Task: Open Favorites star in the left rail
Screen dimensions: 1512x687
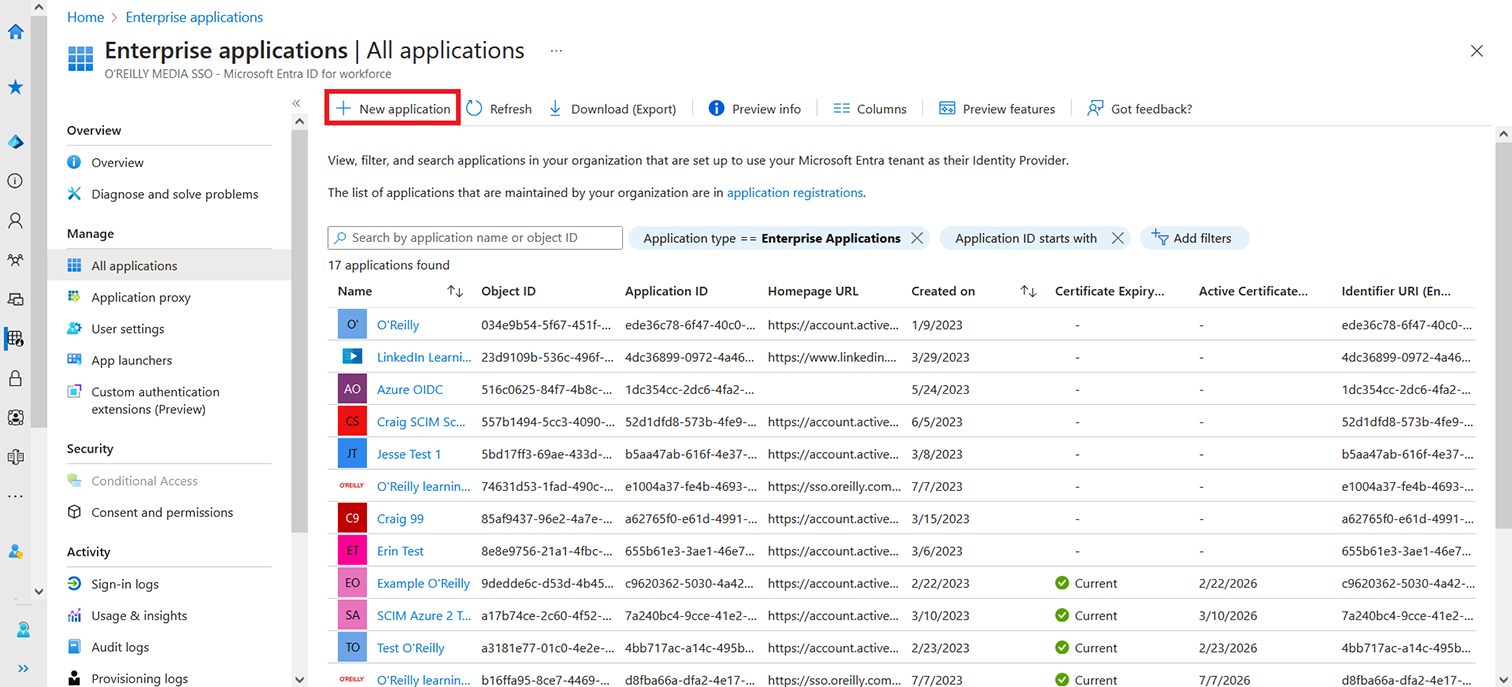Action: (x=15, y=87)
